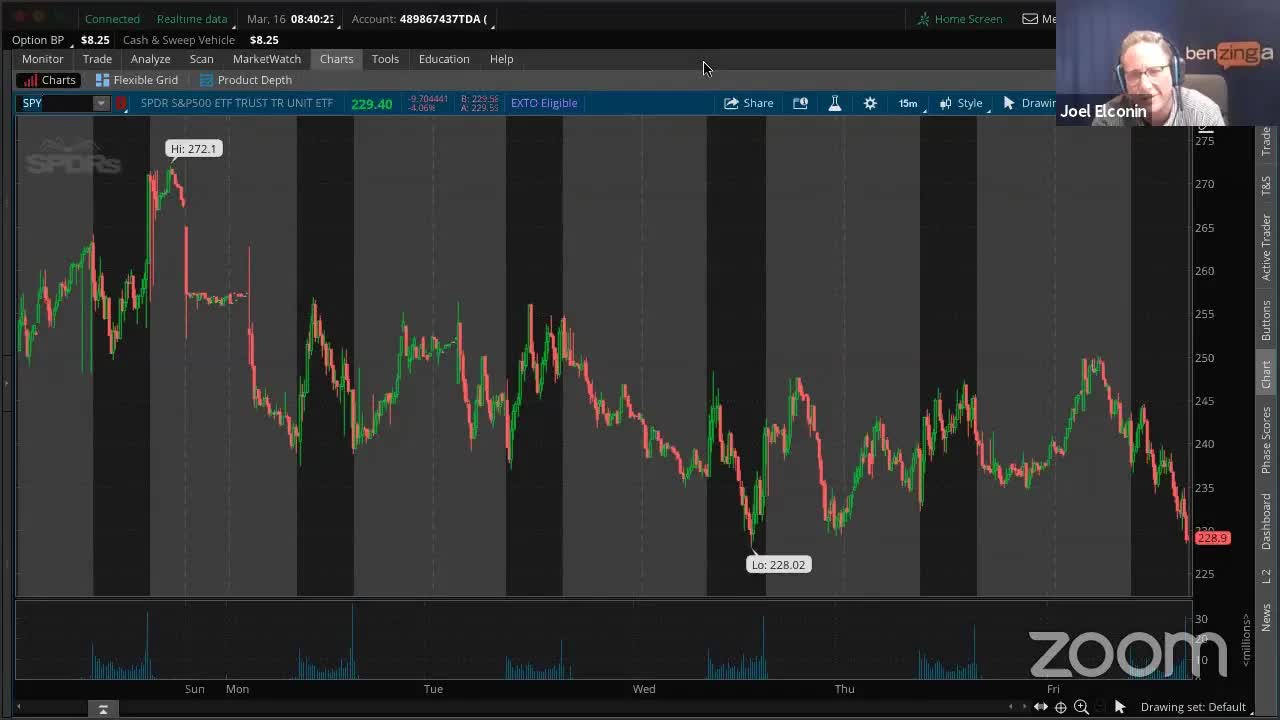Image resolution: width=1280 pixels, height=720 pixels.
Task: Click the Realtime data indicator
Action: tap(192, 19)
